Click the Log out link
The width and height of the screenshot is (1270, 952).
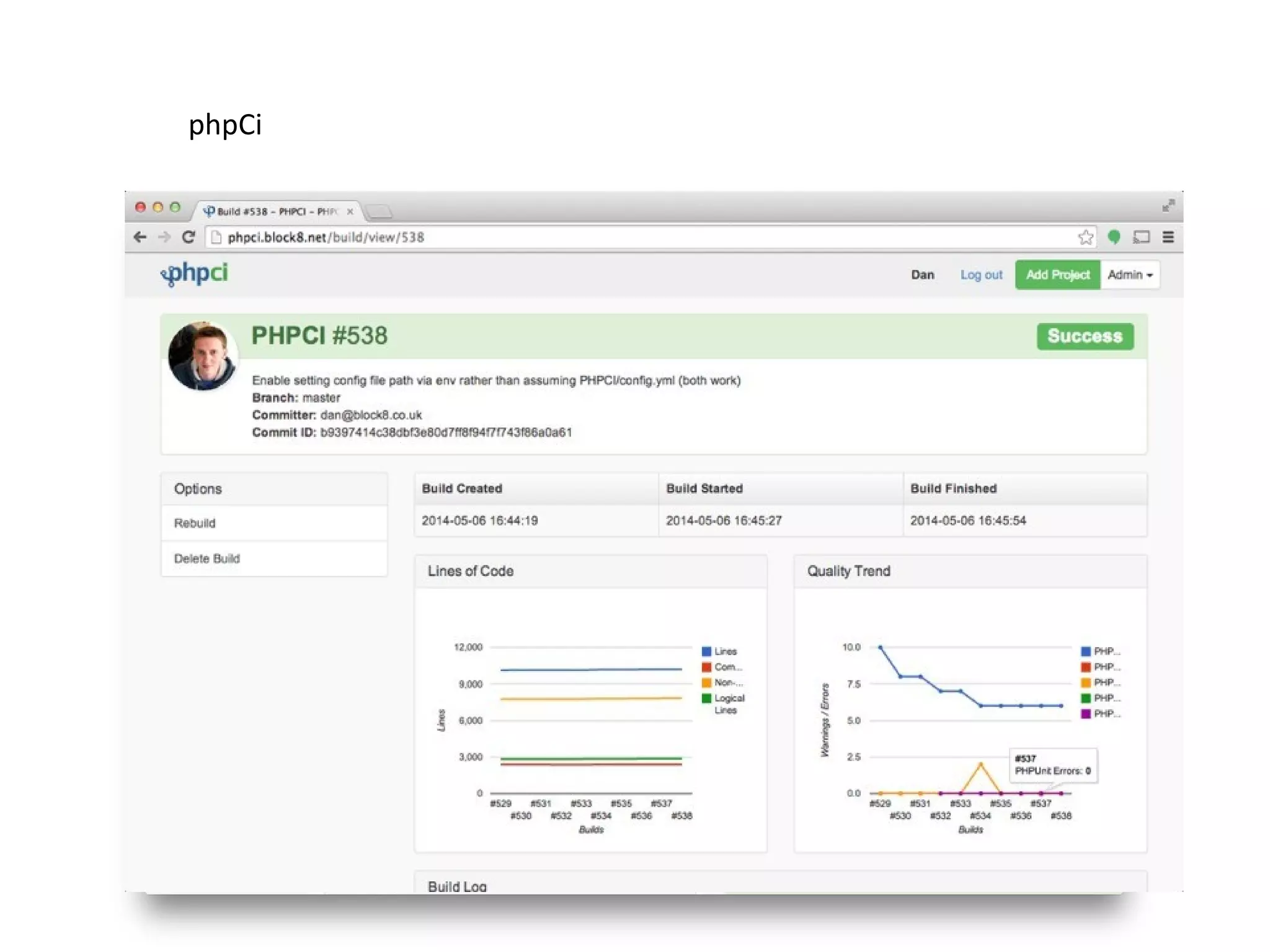[981, 275]
